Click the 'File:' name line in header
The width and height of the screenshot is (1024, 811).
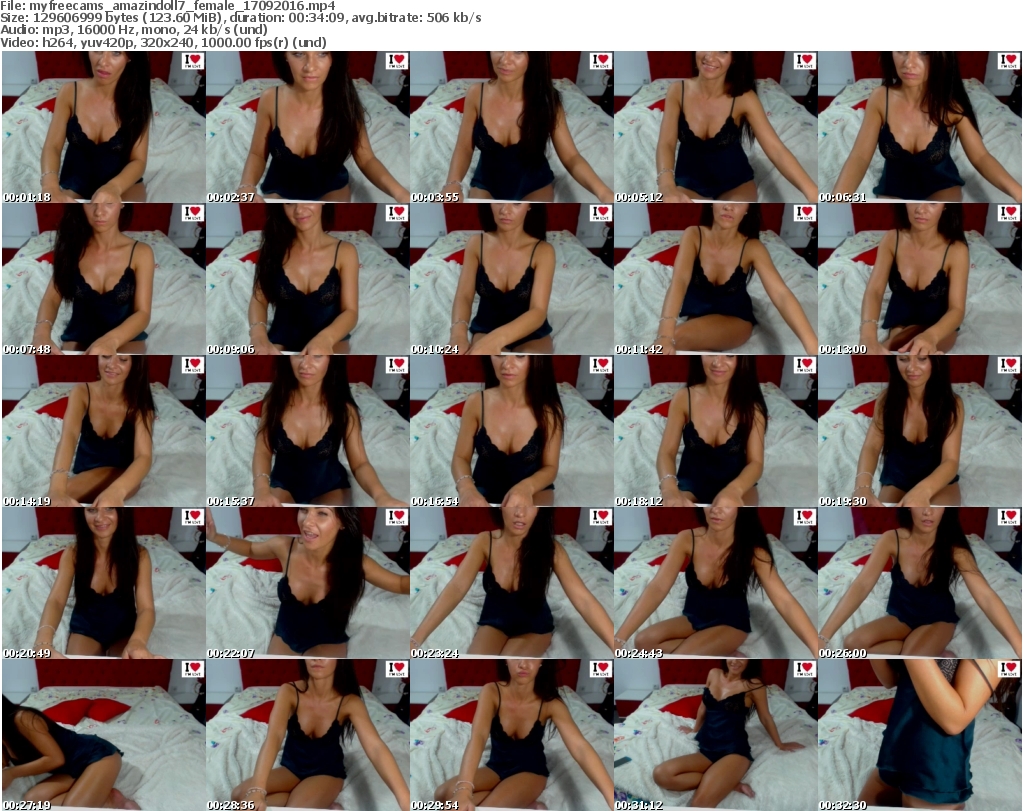pyautogui.click(x=168, y=5)
